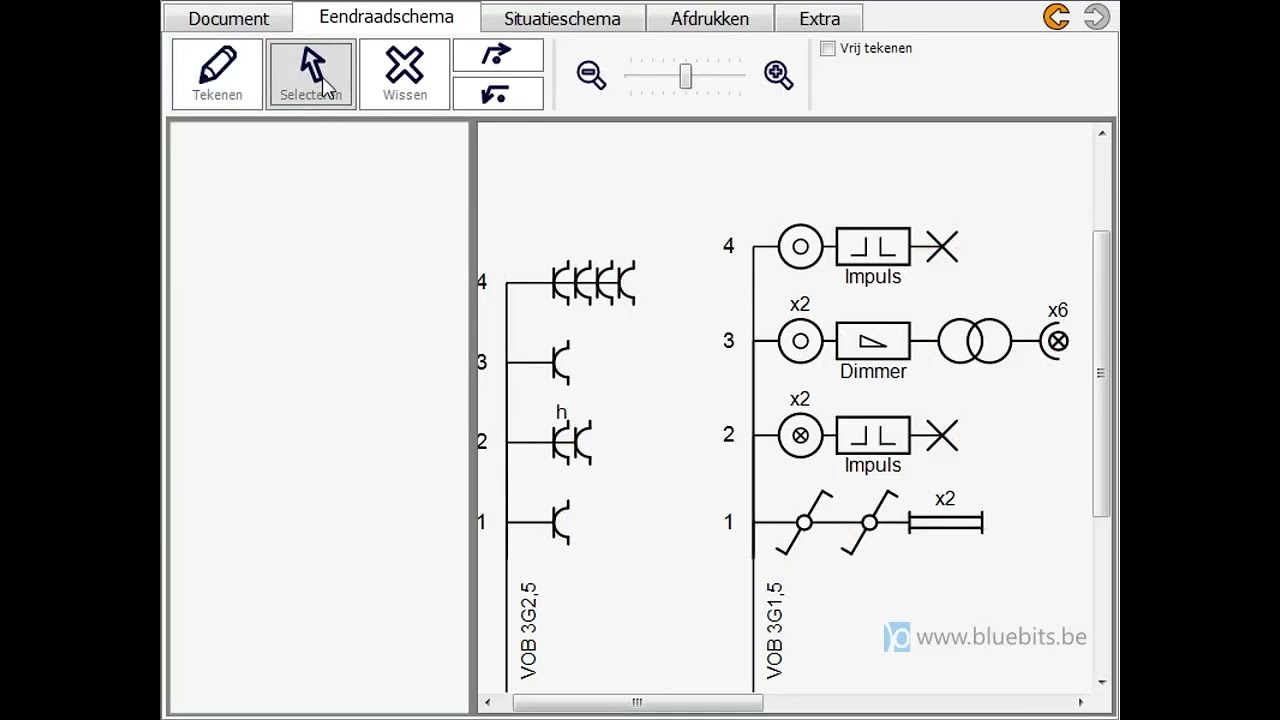Select the x6 lamp symbol
Screen dimensions: 1280x720
click(x=1055, y=341)
